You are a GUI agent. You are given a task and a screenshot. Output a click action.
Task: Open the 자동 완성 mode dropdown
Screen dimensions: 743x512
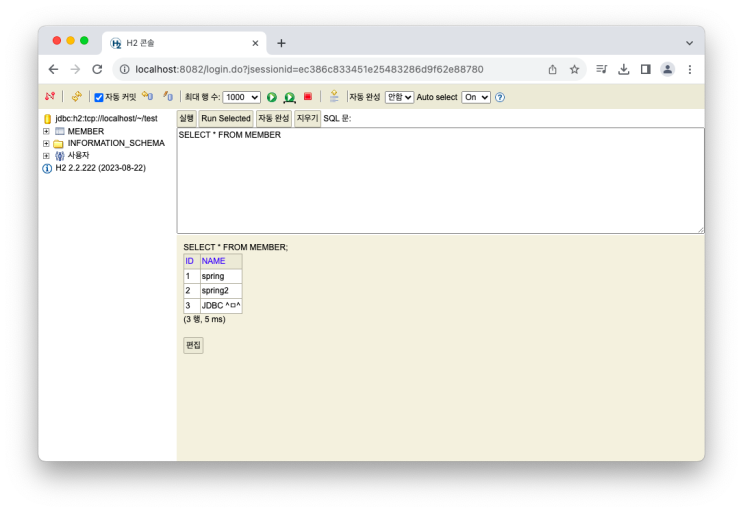[399, 97]
